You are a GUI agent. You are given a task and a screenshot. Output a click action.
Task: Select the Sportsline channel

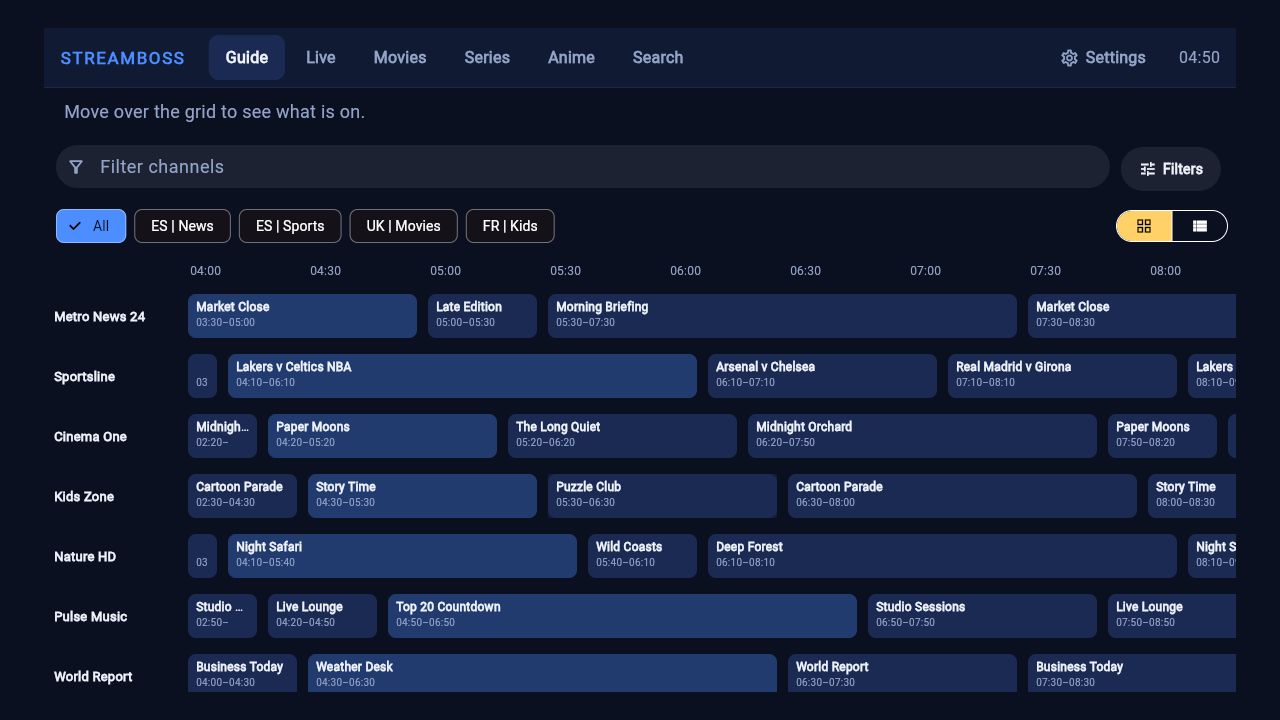pyautogui.click(x=85, y=377)
